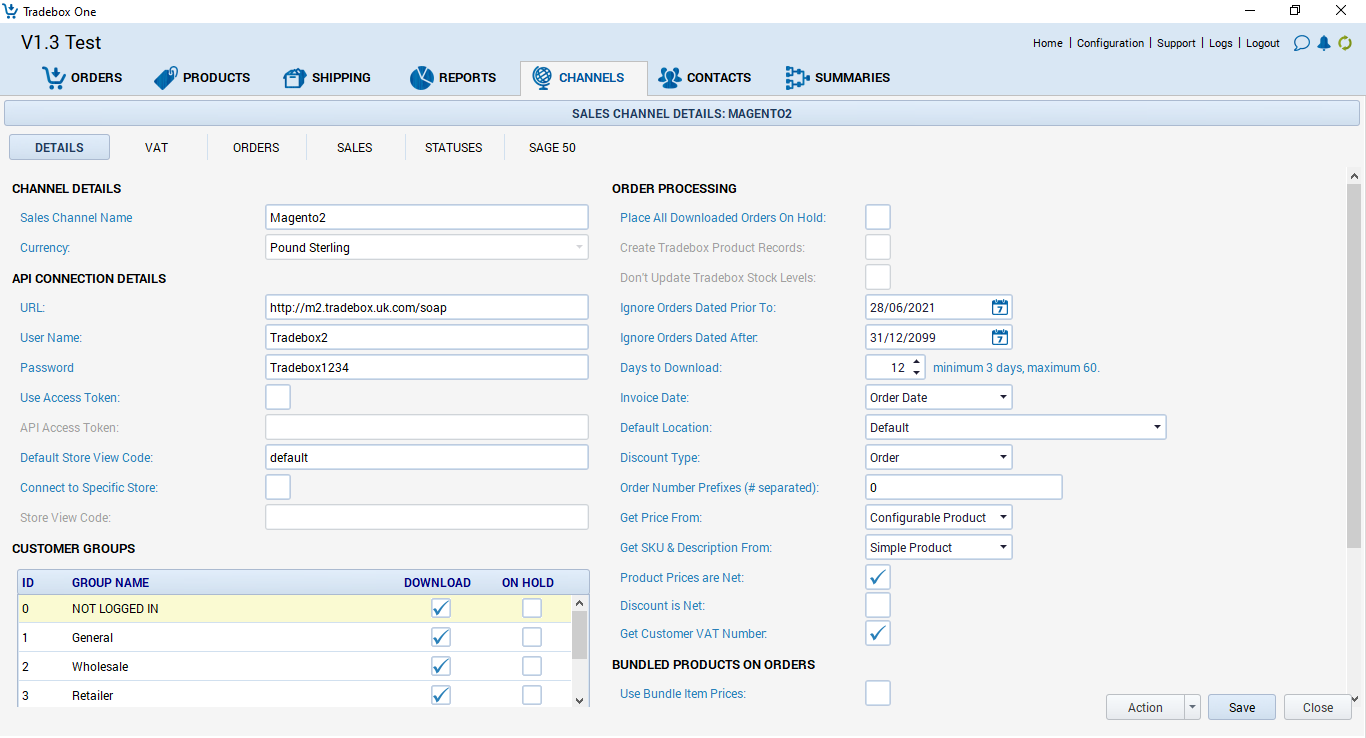1366x738 pixels.
Task: Click the Shipping box icon
Action: click(x=294, y=77)
